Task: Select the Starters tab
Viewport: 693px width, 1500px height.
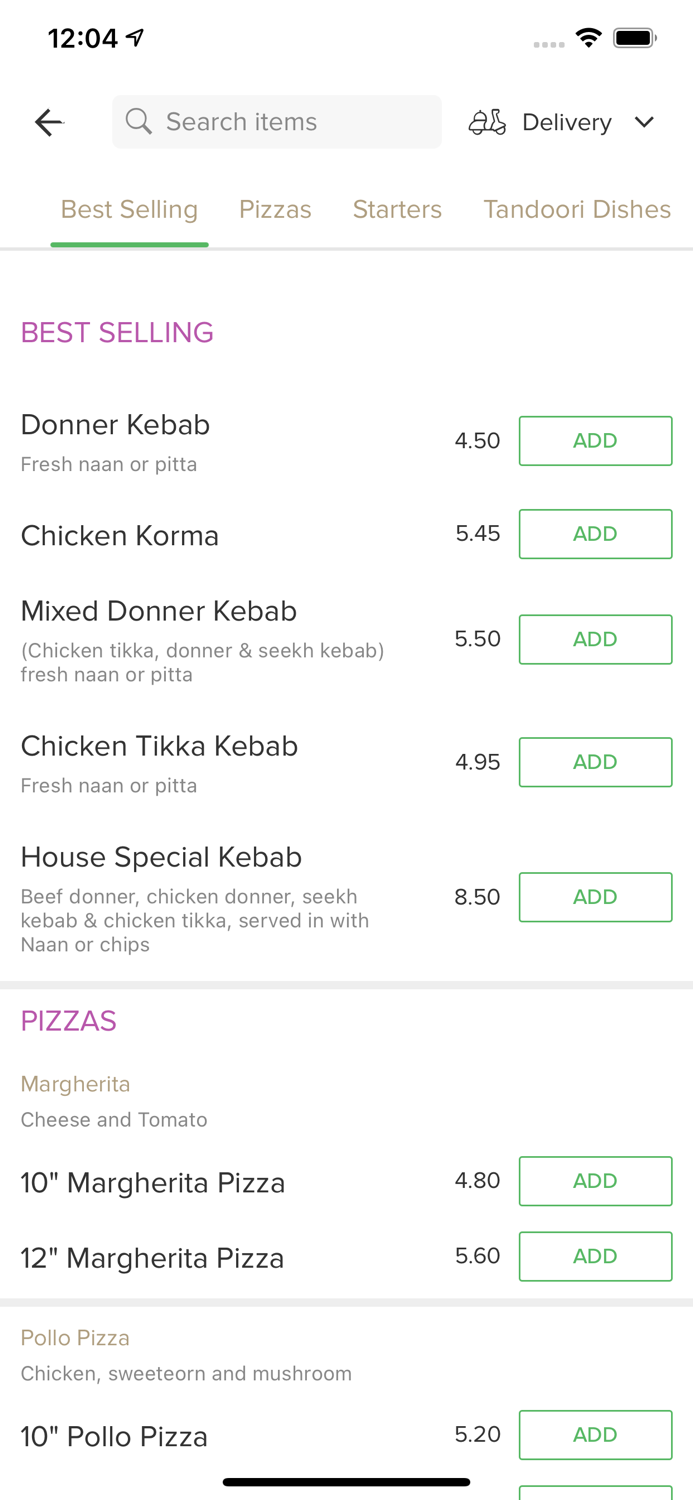Action: pyautogui.click(x=397, y=209)
